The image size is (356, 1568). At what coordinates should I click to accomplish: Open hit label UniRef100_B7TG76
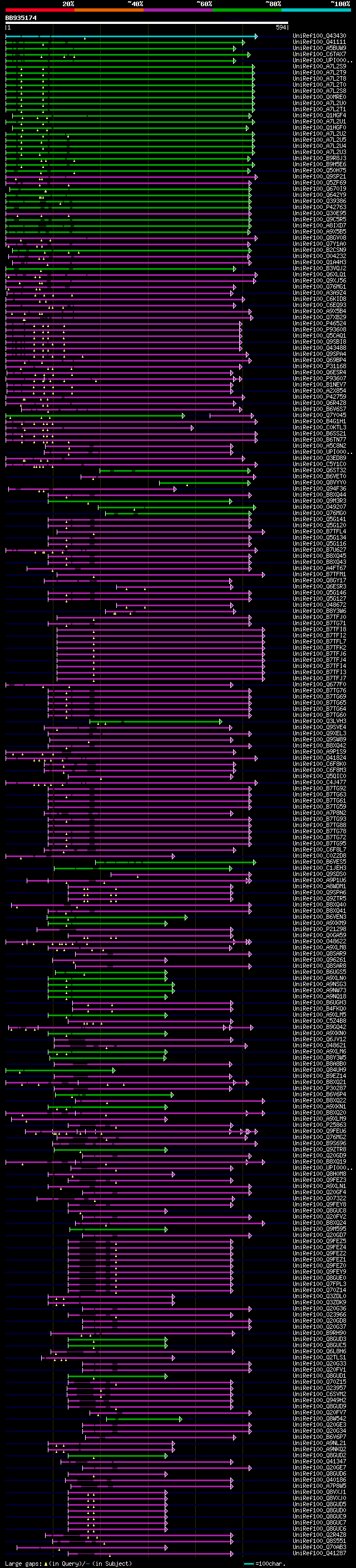point(319,691)
